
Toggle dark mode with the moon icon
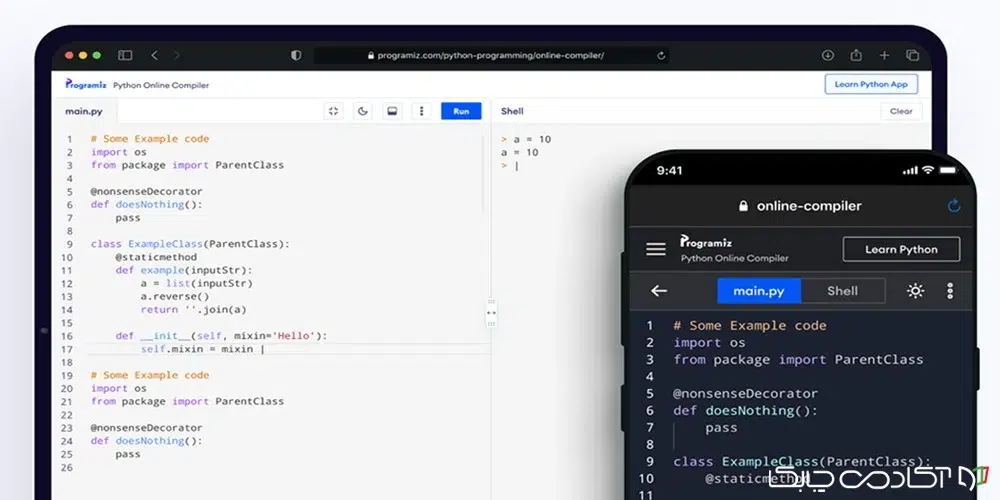coord(363,111)
